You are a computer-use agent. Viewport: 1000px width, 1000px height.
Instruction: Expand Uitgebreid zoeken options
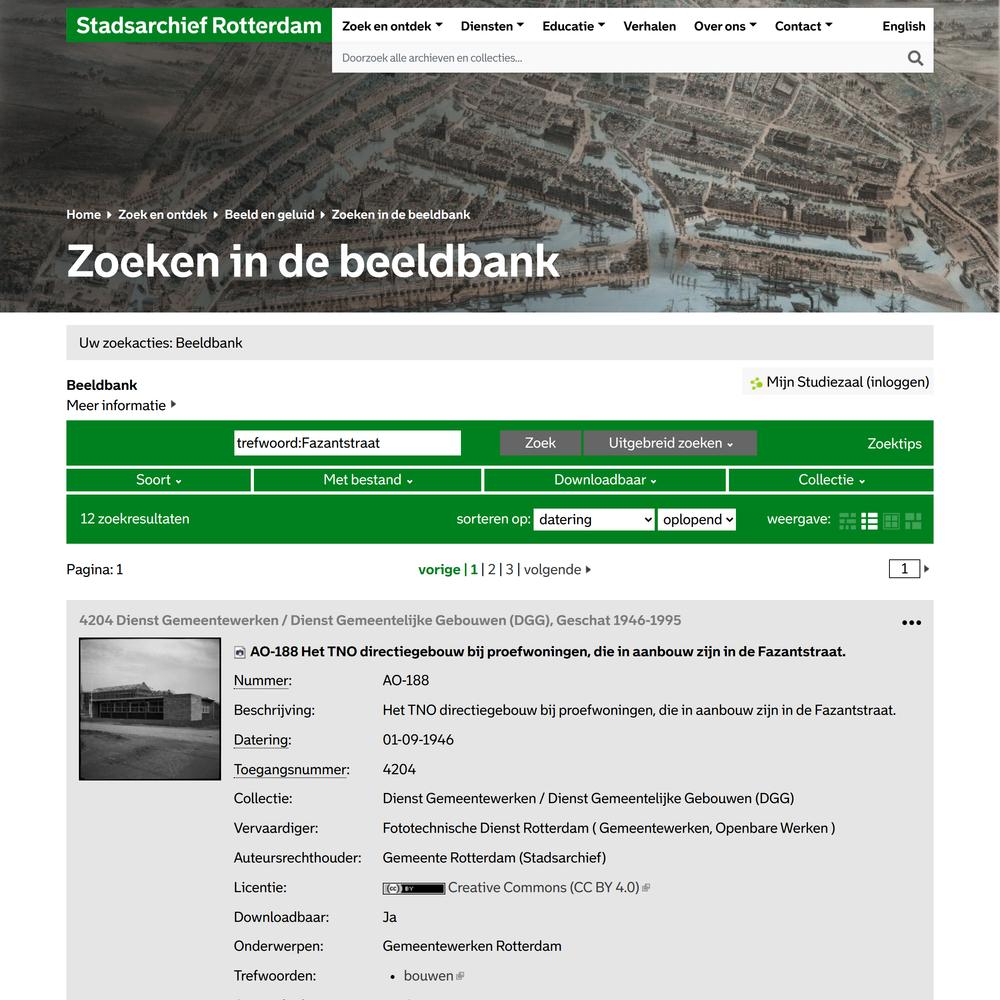670,443
